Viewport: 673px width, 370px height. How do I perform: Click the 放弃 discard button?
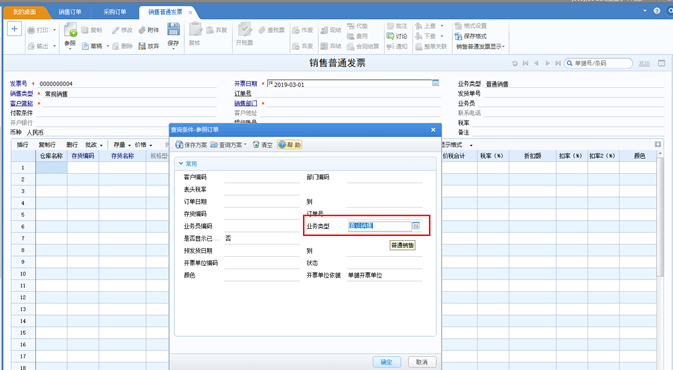tap(149, 46)
